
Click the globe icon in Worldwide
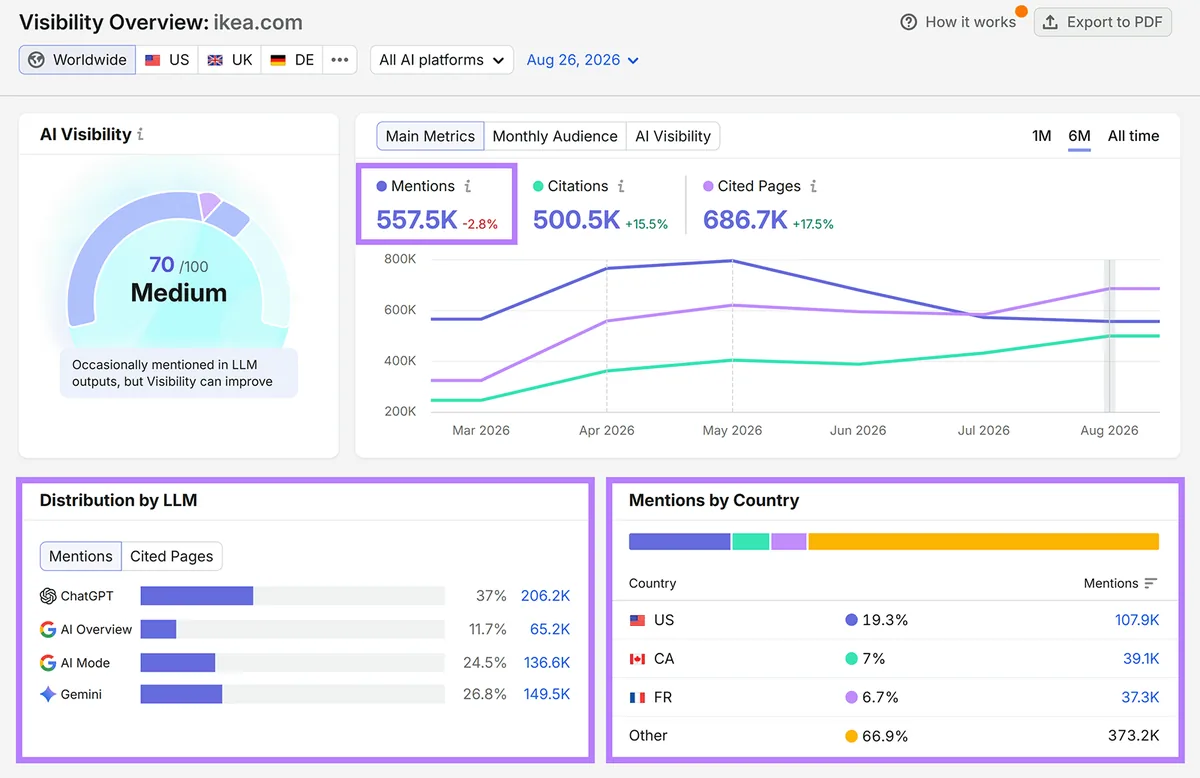[x=37, y=60]
